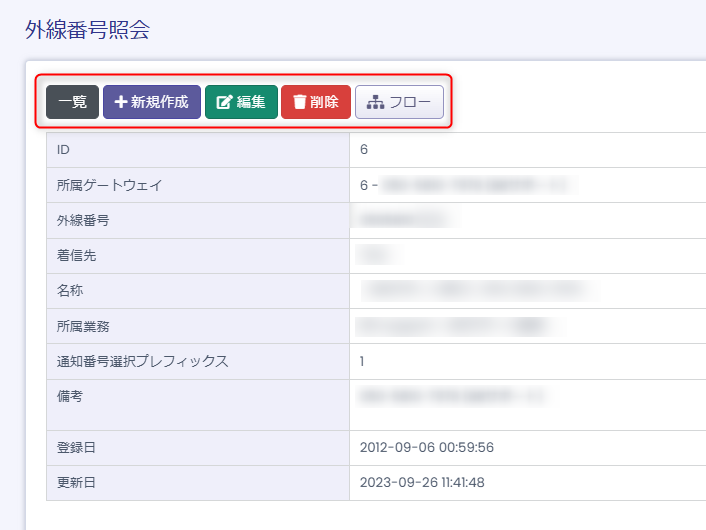Click the 所属ゲートウェイ row label

(109, 185)
